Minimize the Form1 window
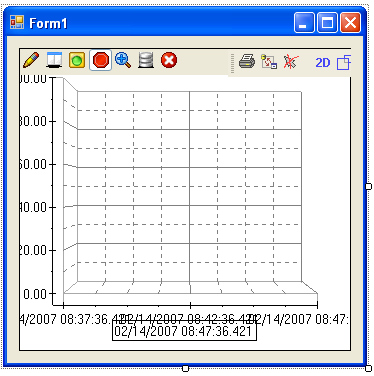This screenshot has height=376, width=374. [304, 23]
